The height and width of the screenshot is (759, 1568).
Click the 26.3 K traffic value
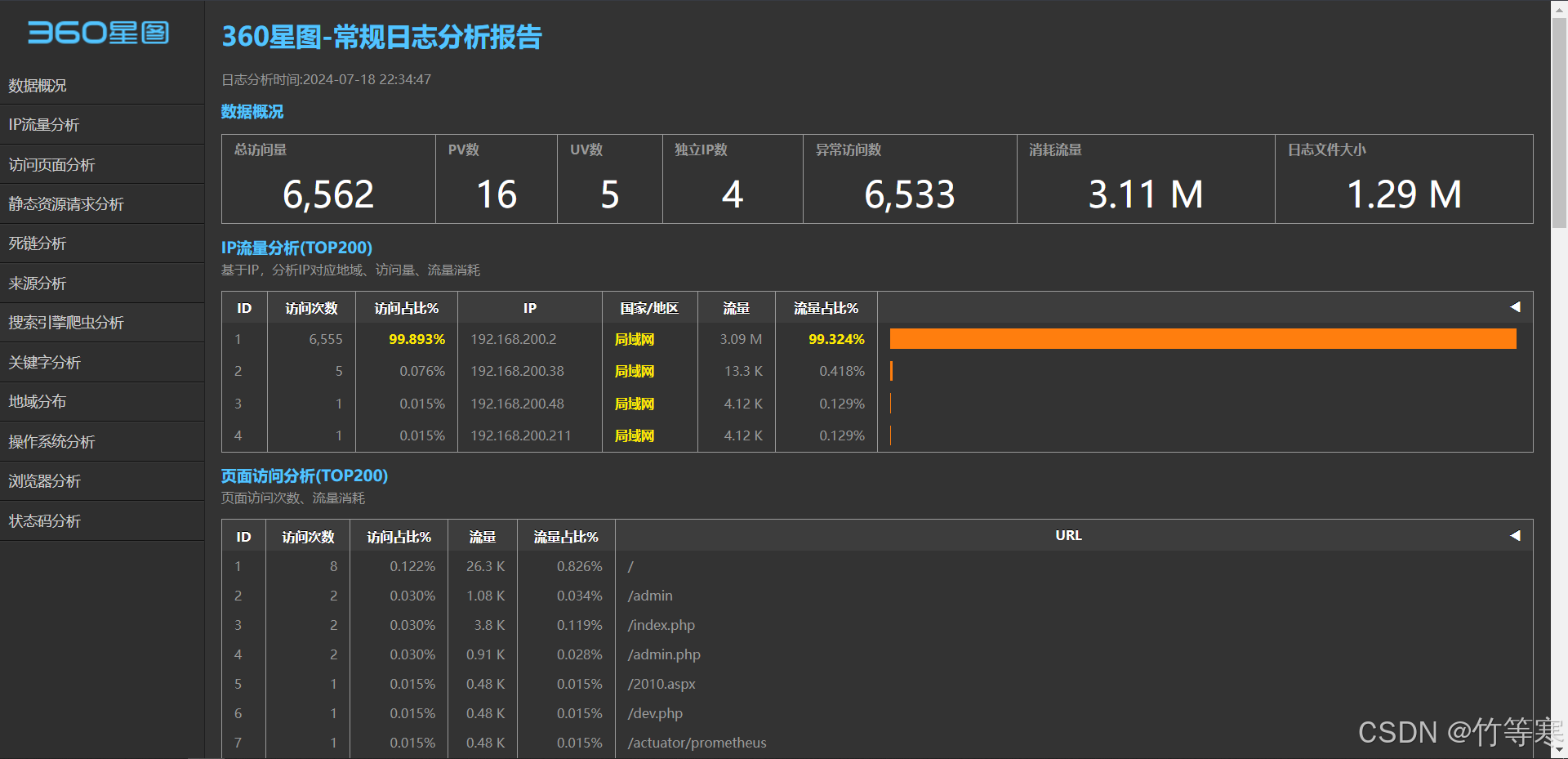point(485,566)
